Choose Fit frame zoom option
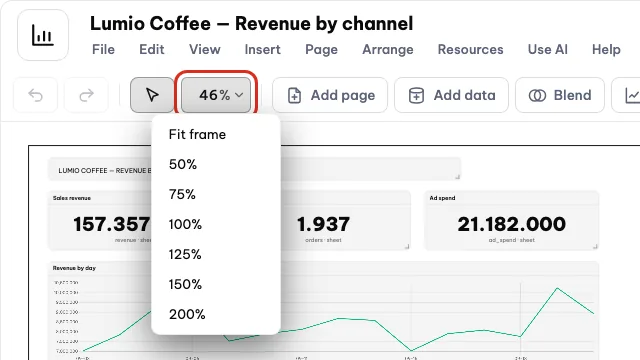640x360 pixels. pos(216,134)
